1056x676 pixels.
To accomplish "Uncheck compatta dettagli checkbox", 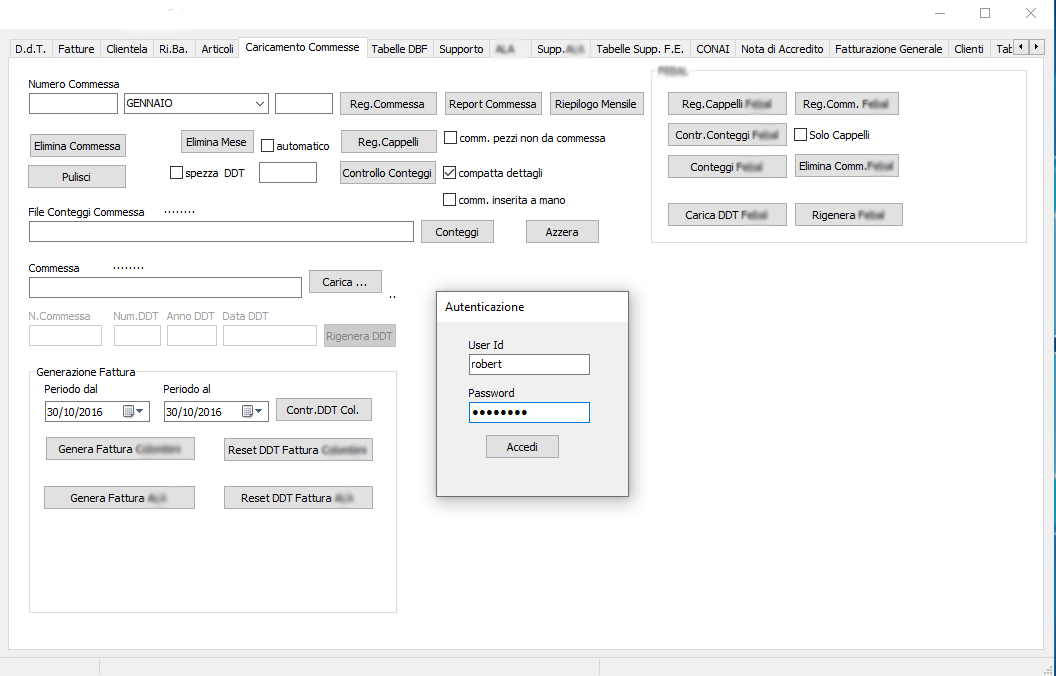I will 449,173.
